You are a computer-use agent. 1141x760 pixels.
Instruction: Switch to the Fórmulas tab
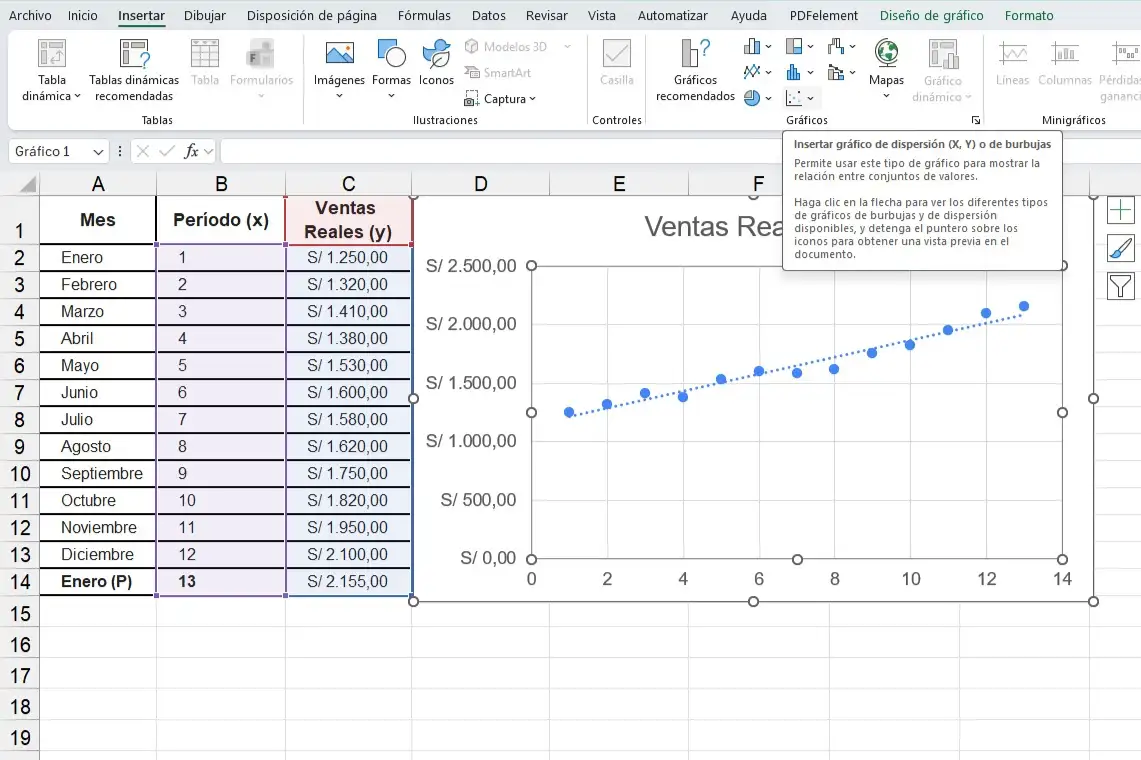click(x=424, y=15)
